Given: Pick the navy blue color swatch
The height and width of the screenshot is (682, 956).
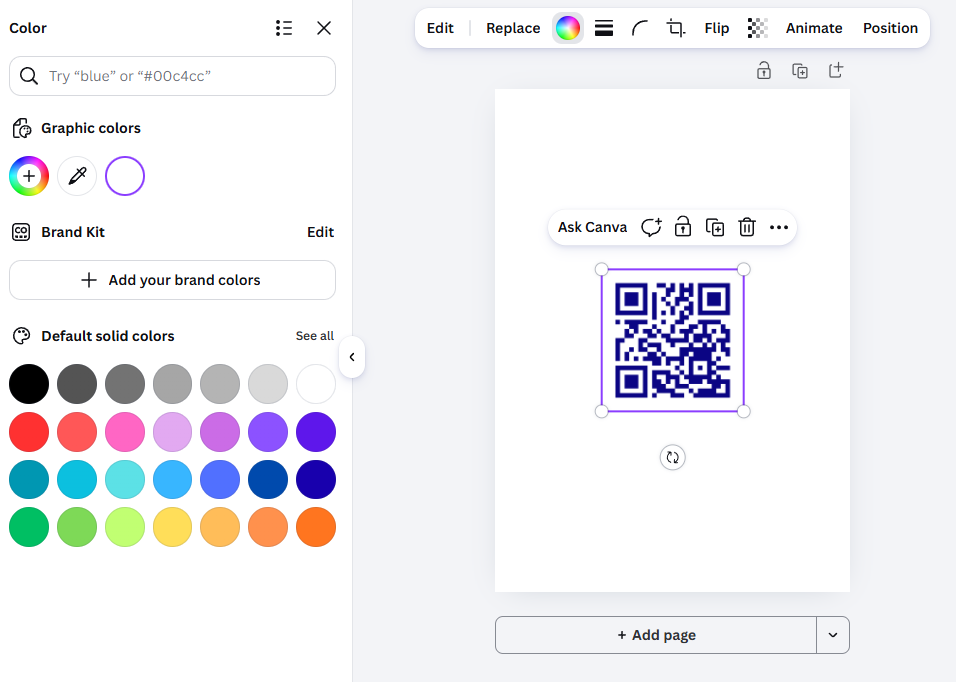Looking at the screenshot, I should [316, 480].
